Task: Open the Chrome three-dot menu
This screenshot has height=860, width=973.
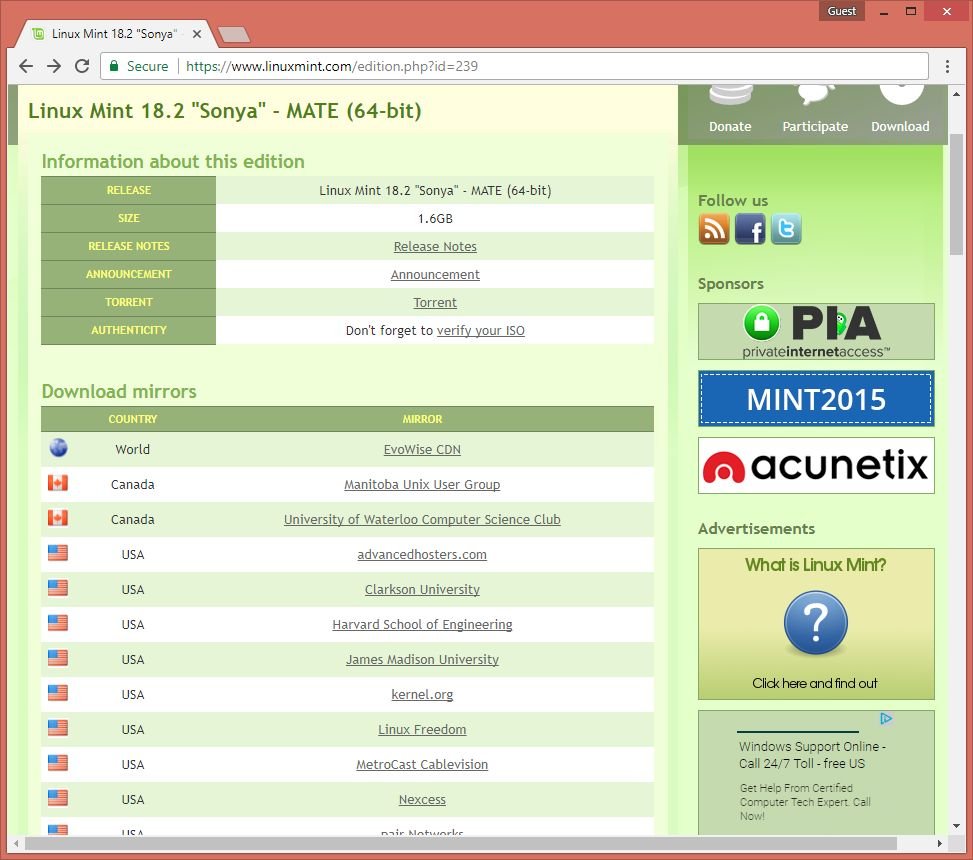Action: click(x=947, y=66)
